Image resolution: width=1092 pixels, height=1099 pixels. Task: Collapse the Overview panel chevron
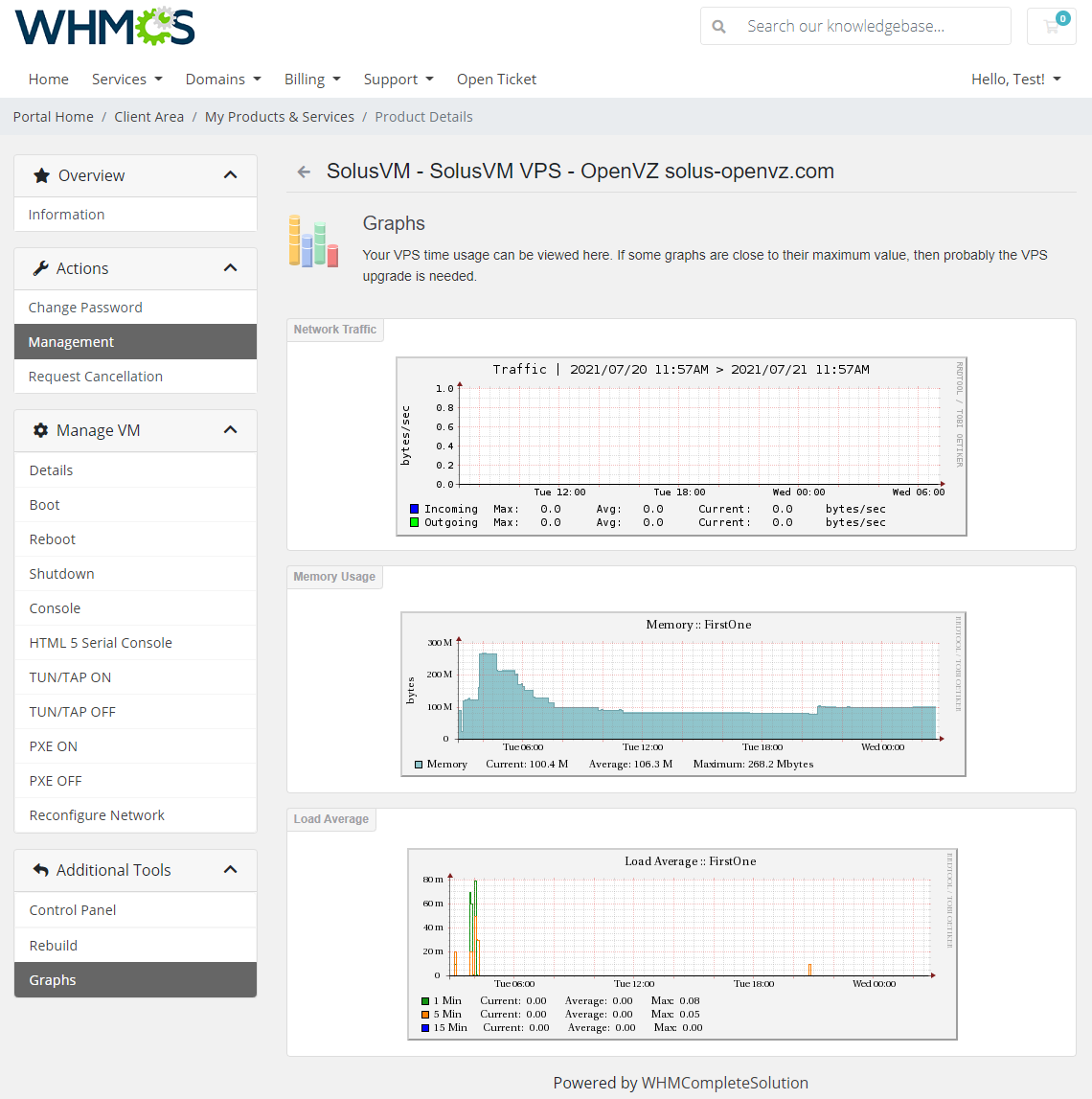point(230,175)
